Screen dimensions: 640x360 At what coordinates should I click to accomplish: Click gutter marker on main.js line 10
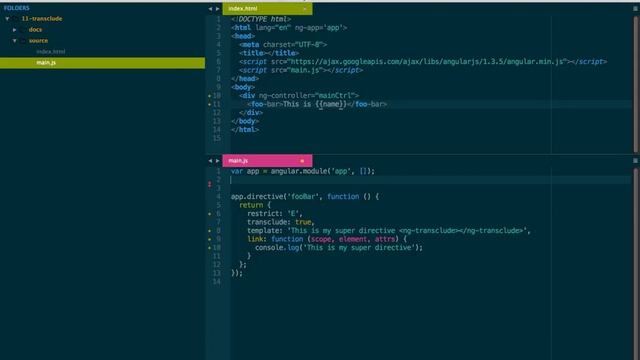[210, 248]
